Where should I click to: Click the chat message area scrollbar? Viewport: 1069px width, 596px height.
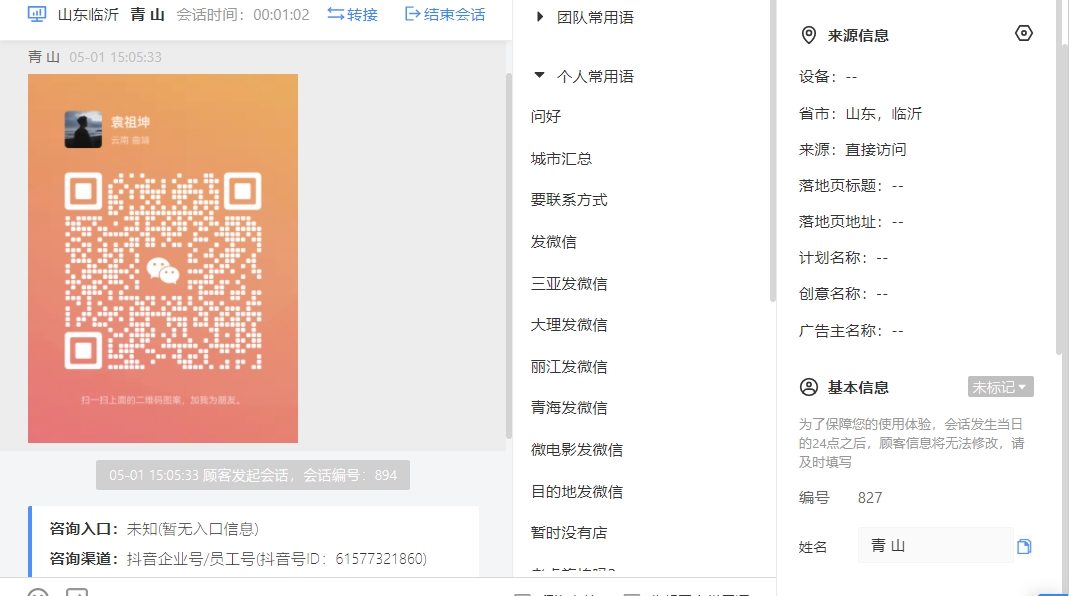[509, 256]
